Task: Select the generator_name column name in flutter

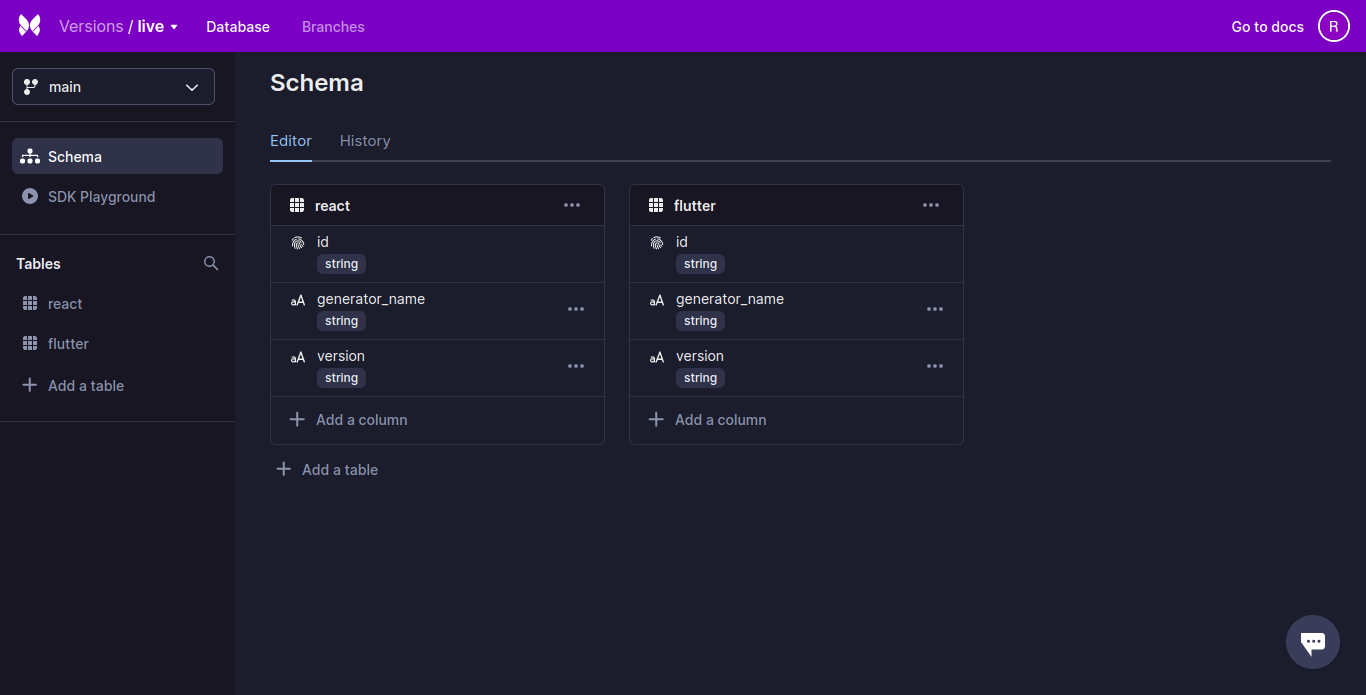Action: point(730,299)
